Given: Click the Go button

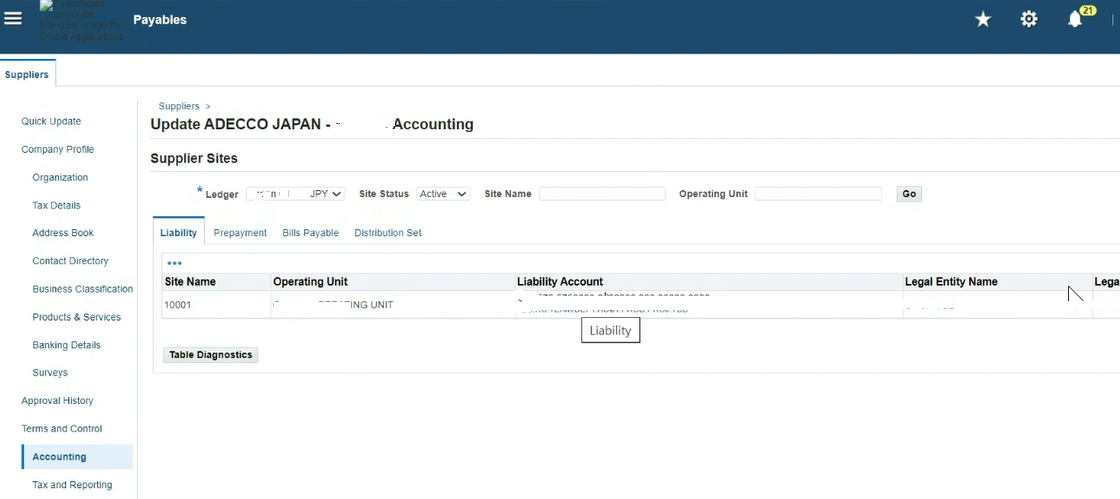Looking at the screenshot, I should pos(909,193).
